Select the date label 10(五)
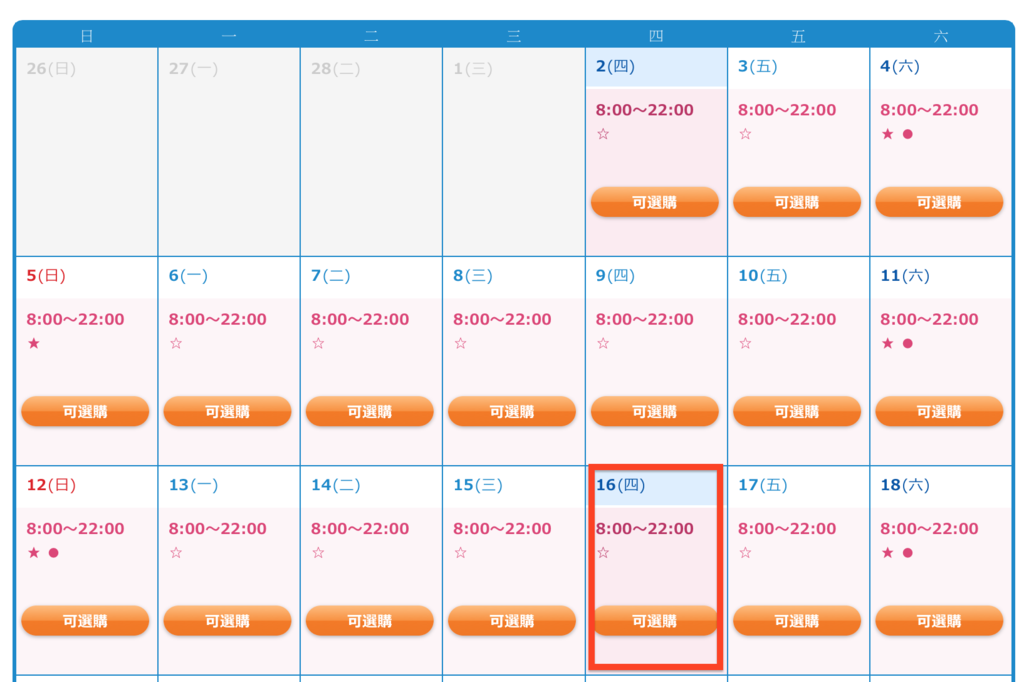Image resolution: width=1024 pixels, height=682 pixels. (763, 276)
